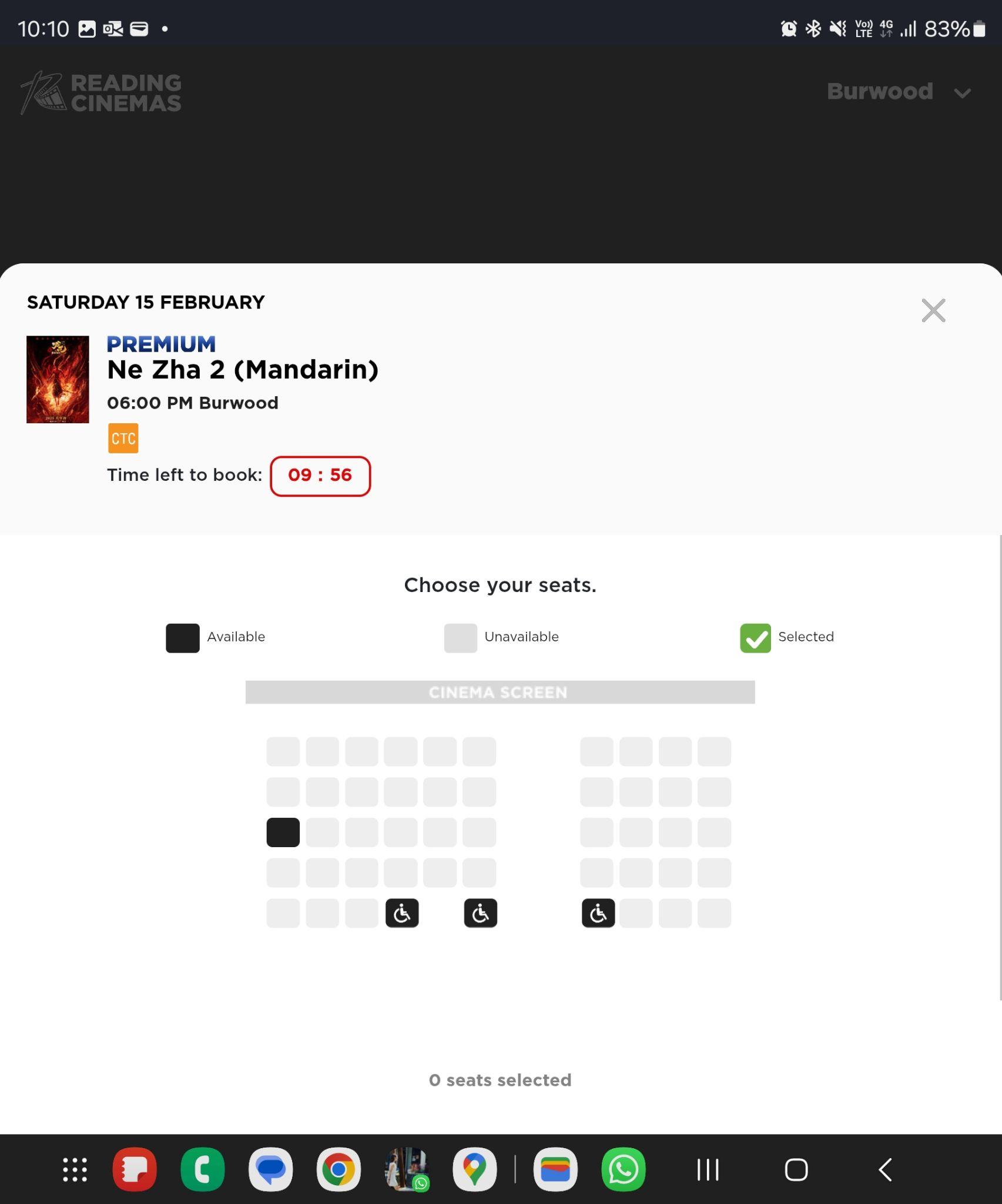Tap the Ne Zha 2 movie poster

[x=58, y=379]
